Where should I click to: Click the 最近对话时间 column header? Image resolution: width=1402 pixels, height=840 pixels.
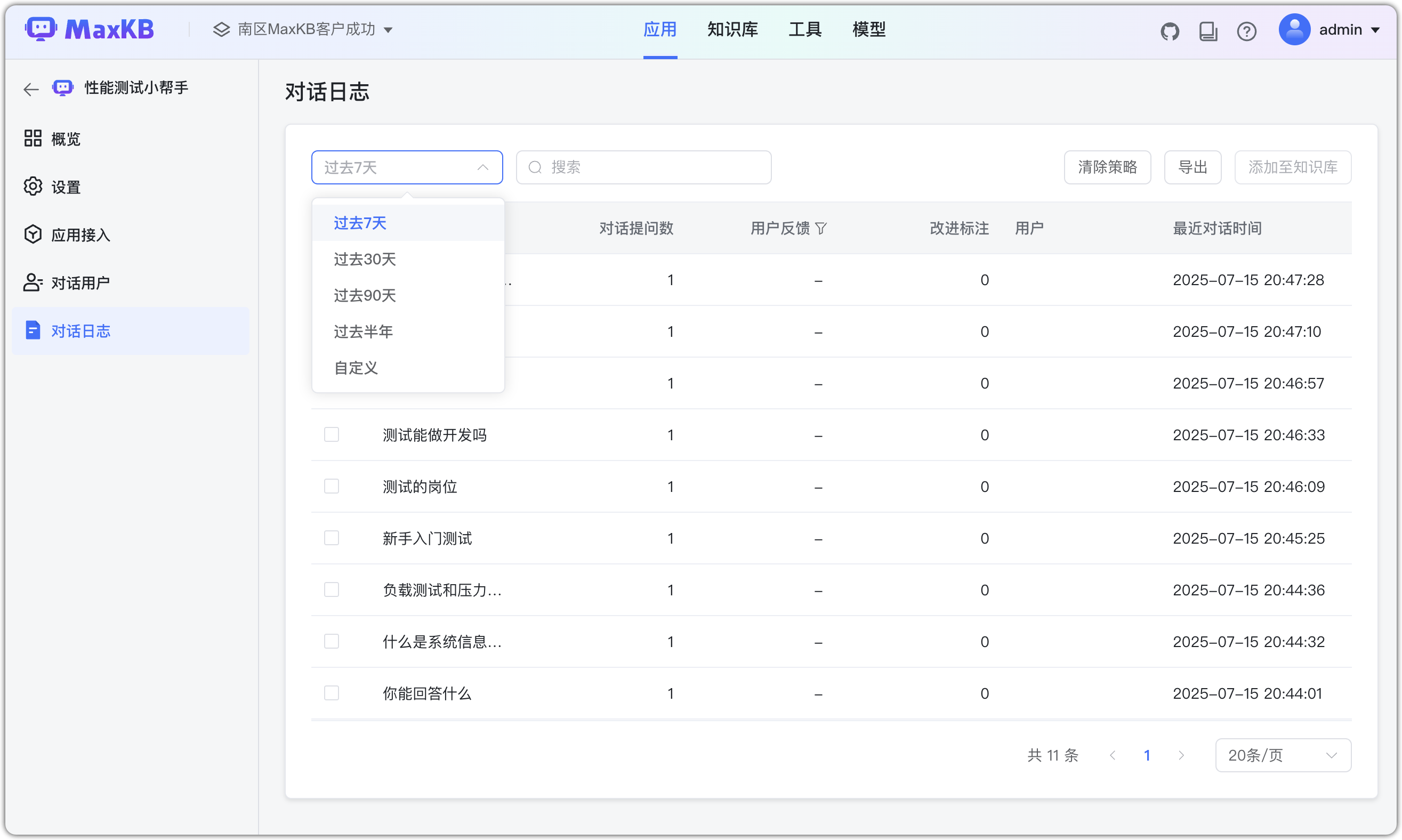(1217, 229)
